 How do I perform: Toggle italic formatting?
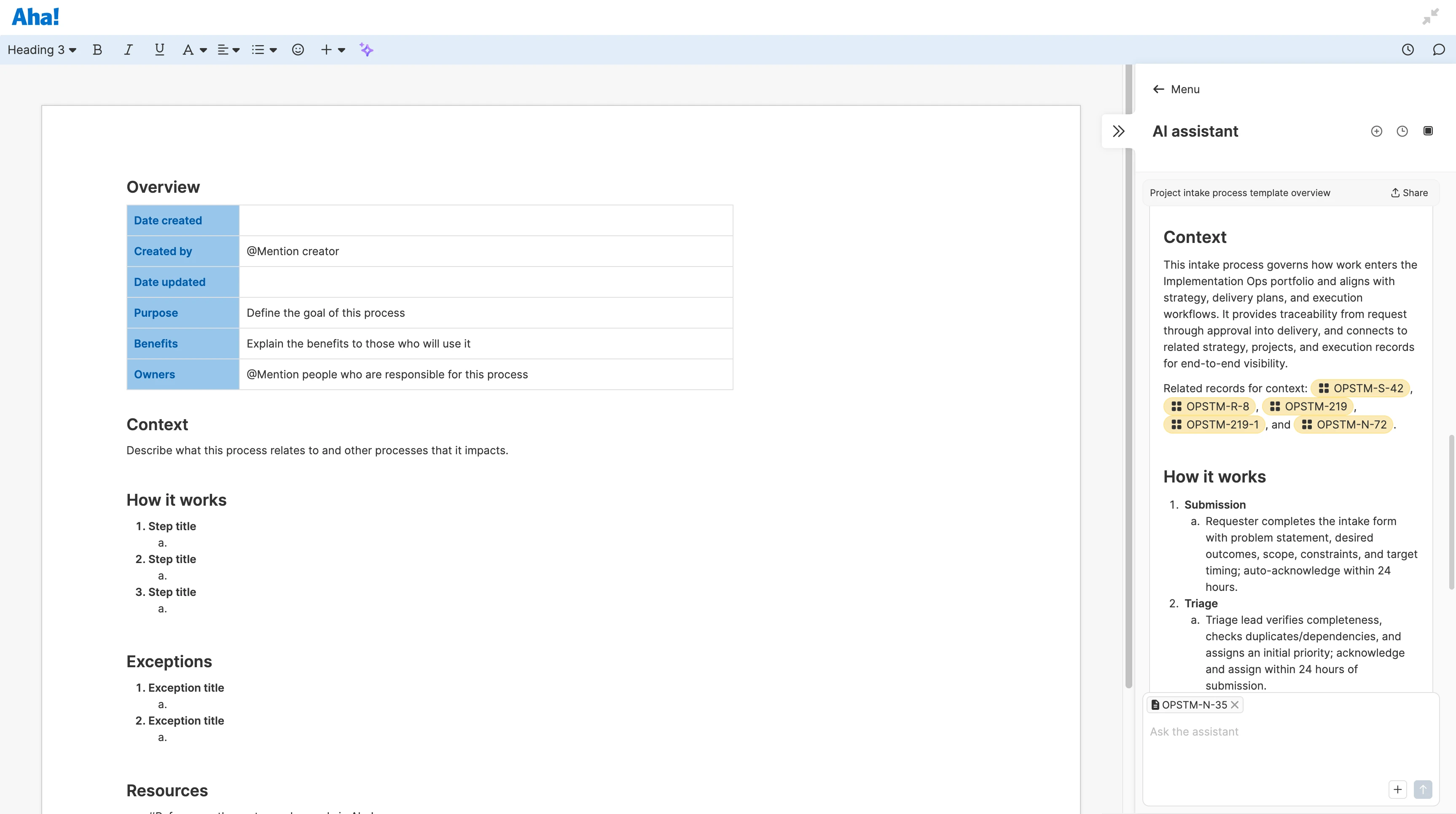click(x=128, y=50)
